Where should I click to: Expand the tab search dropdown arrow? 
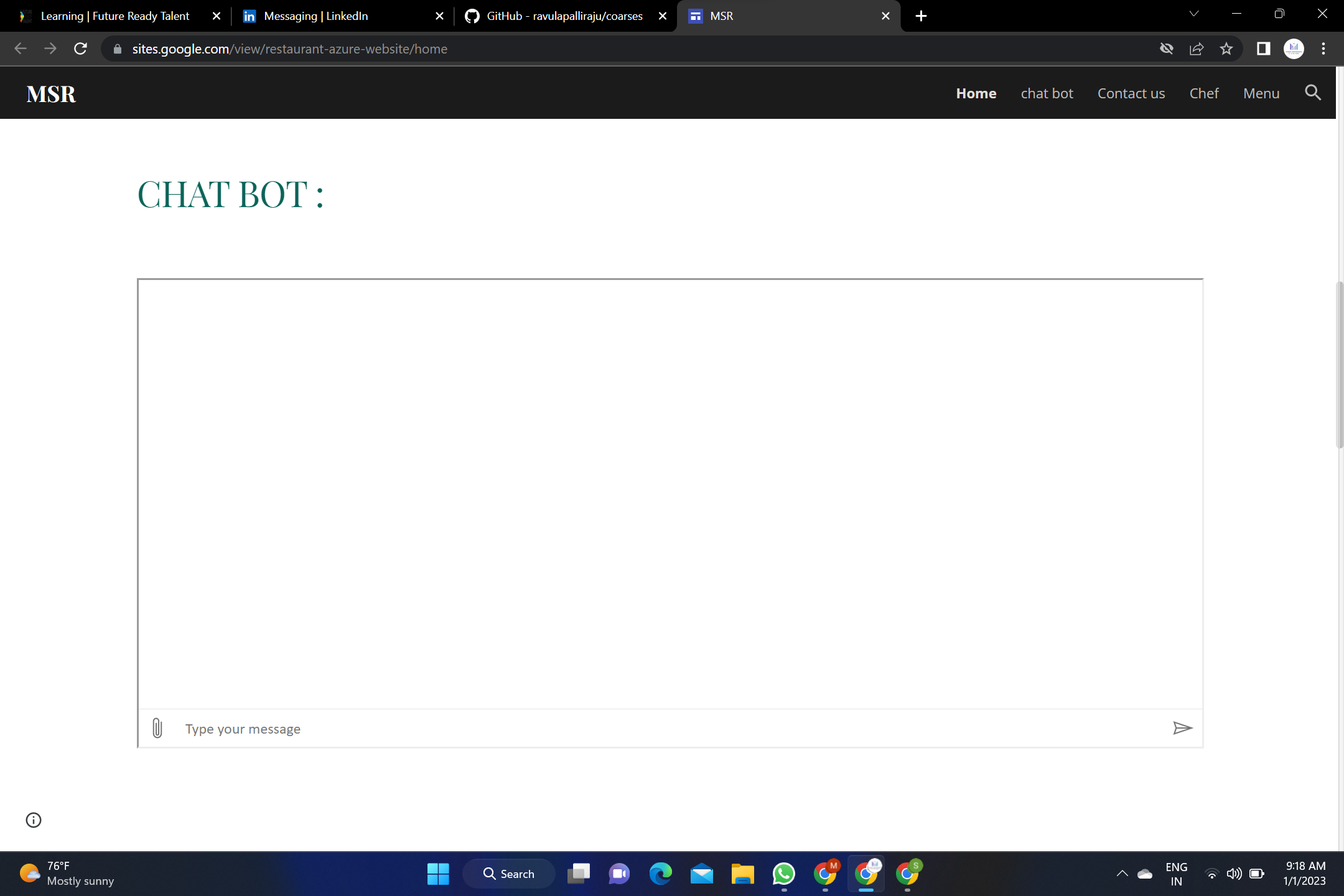(1194, 14)
